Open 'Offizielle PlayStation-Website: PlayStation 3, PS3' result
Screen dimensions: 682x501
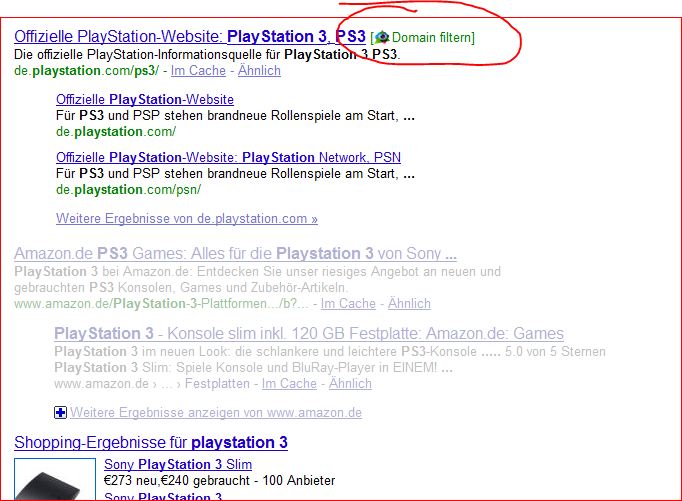(190, 37)
